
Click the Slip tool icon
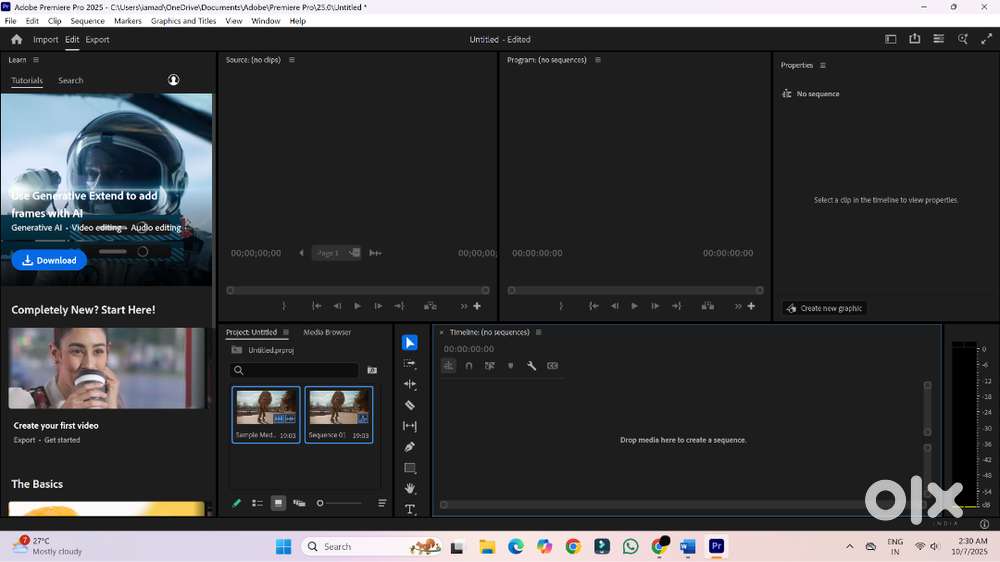pos(410,426)
